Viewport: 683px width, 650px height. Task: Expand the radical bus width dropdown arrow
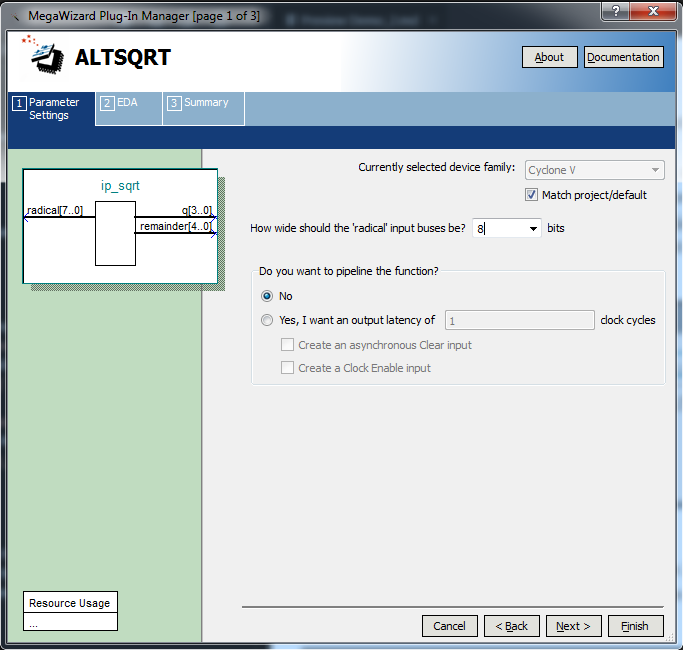tap(533, 229)
